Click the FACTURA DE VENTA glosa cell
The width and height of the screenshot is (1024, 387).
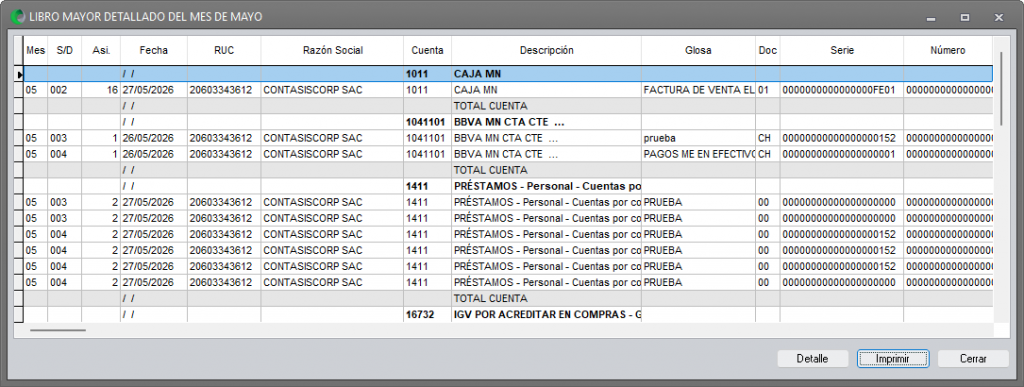698,90
